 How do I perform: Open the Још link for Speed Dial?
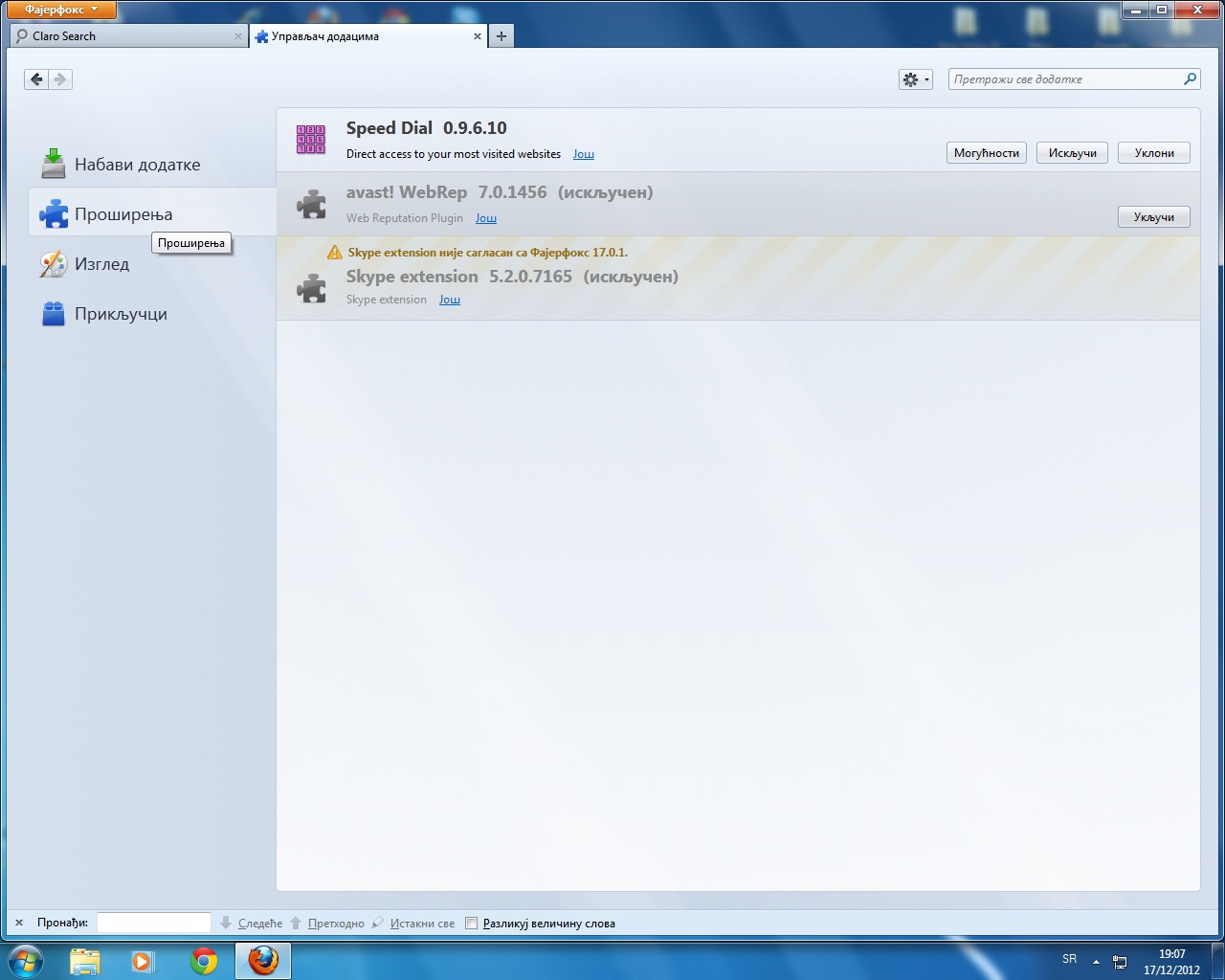click(x=584, y=154)
